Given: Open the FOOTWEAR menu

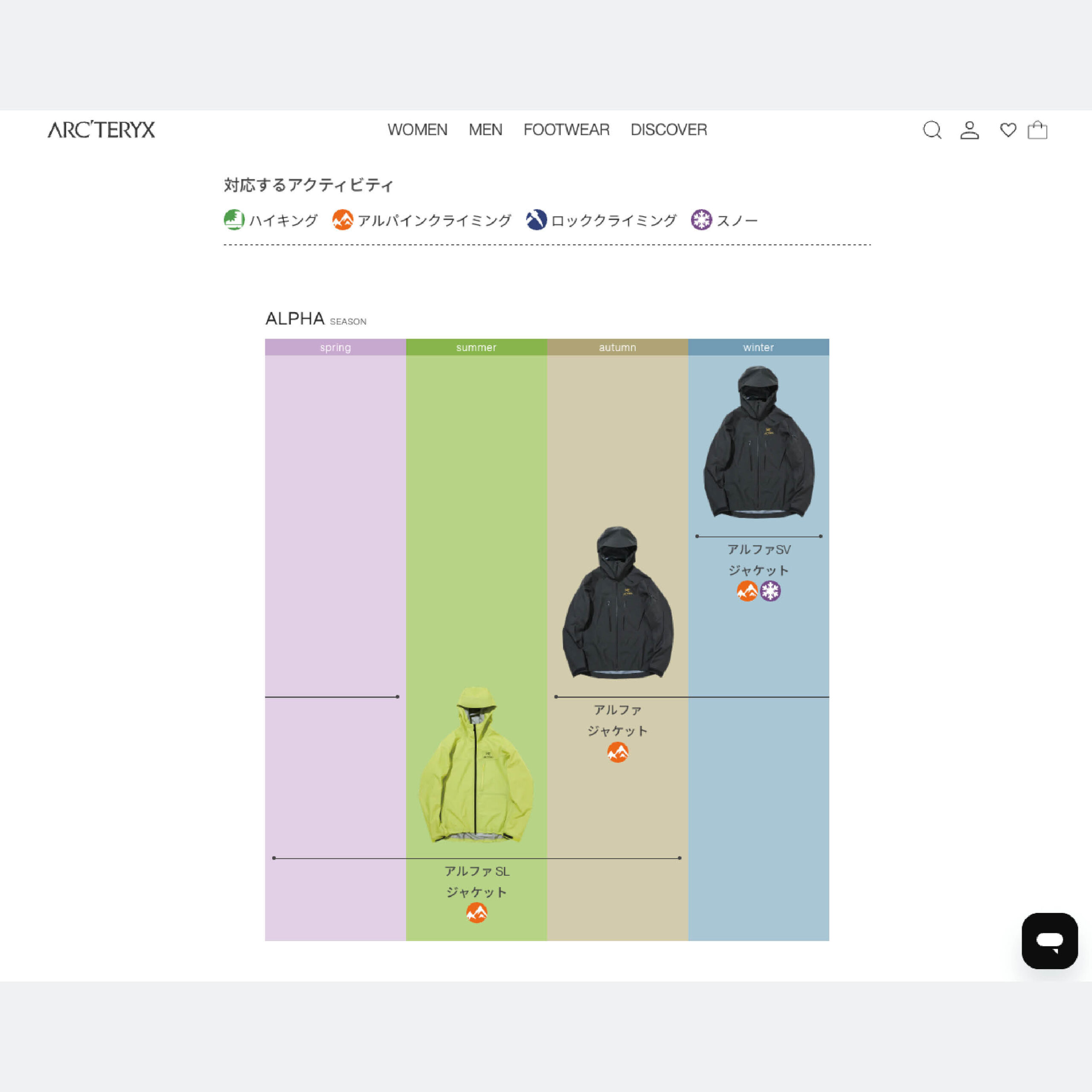Looking at the screenshot, I should [566, 130].
